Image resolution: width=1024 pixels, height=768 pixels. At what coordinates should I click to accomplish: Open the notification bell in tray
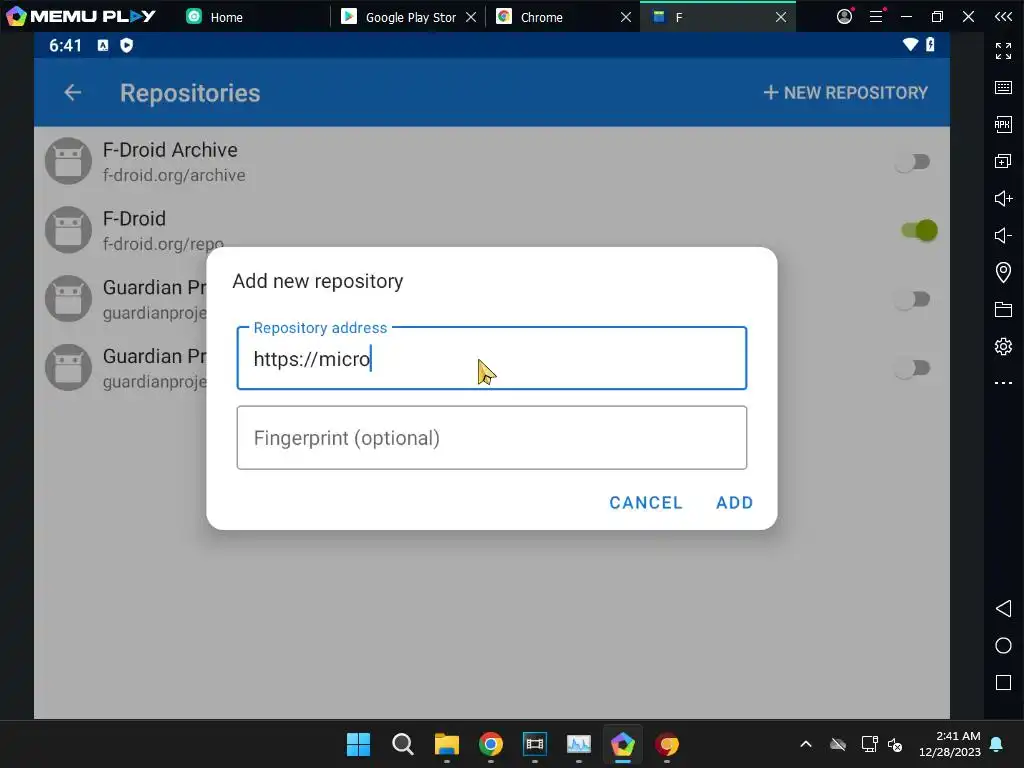click(997, 744)
